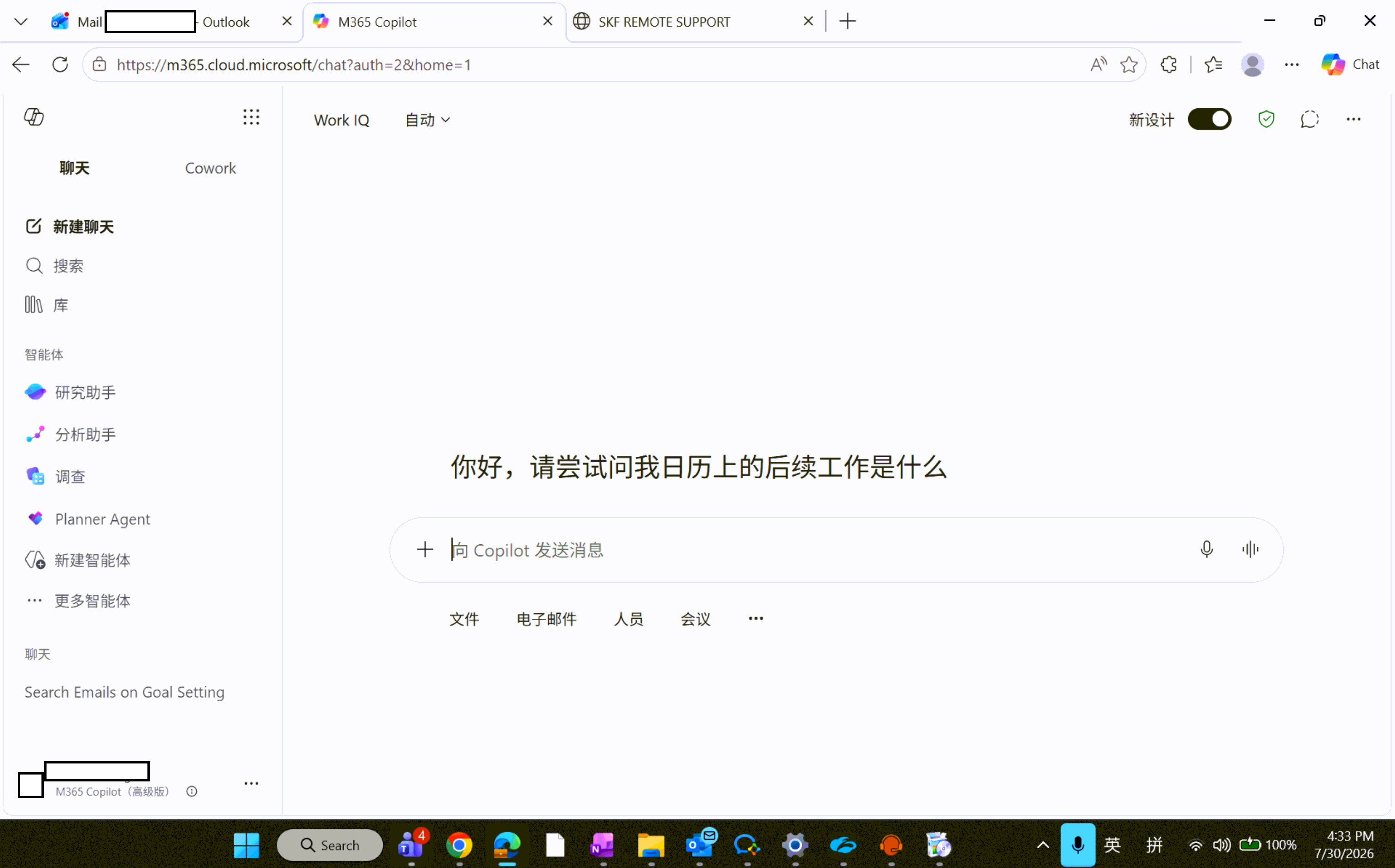Toggle the 新设计 switch off
The width and height of the screenshot is (1395, 868).
click(x=1209, y=119)
